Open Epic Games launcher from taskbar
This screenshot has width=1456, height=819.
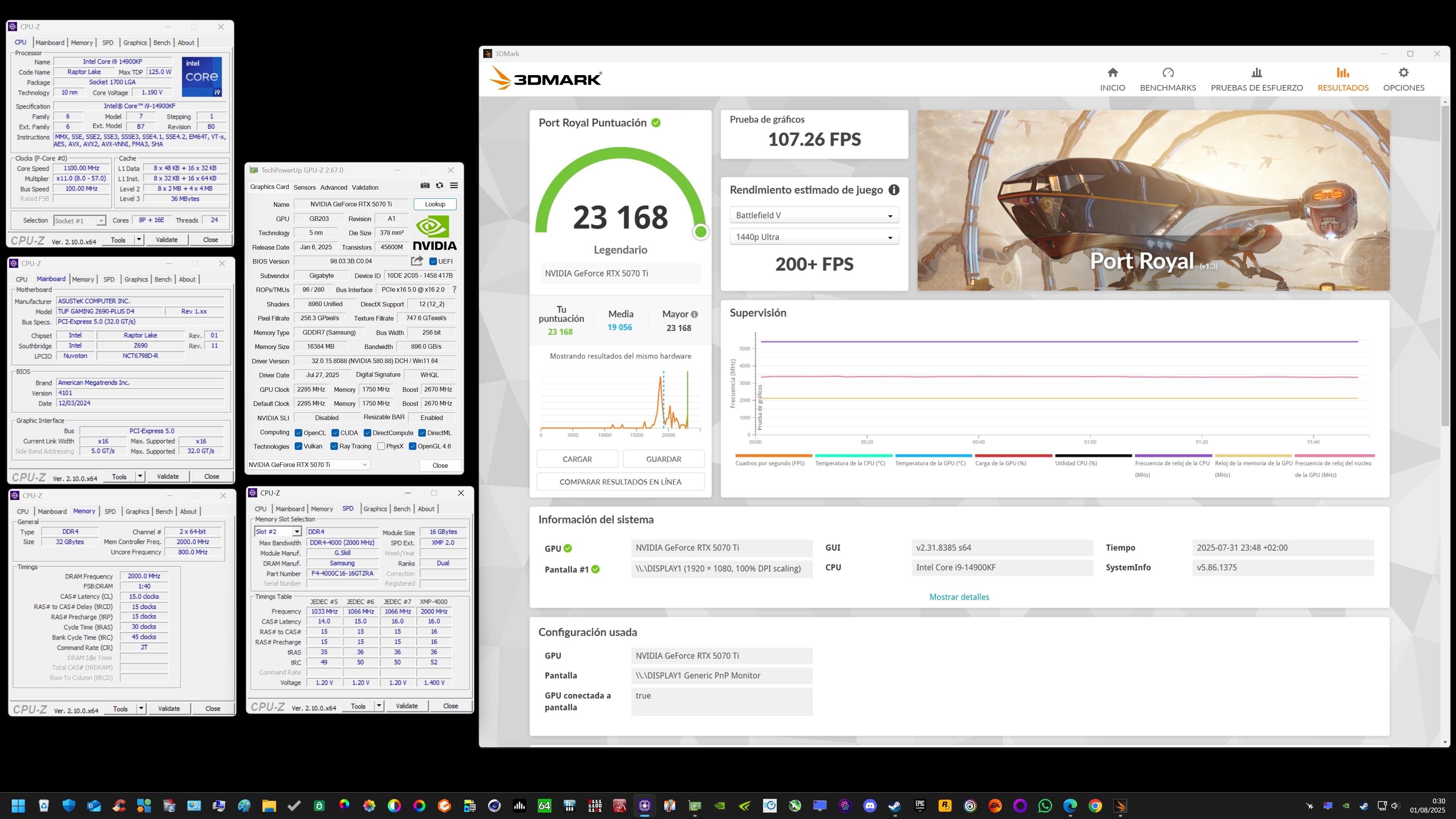920,805
